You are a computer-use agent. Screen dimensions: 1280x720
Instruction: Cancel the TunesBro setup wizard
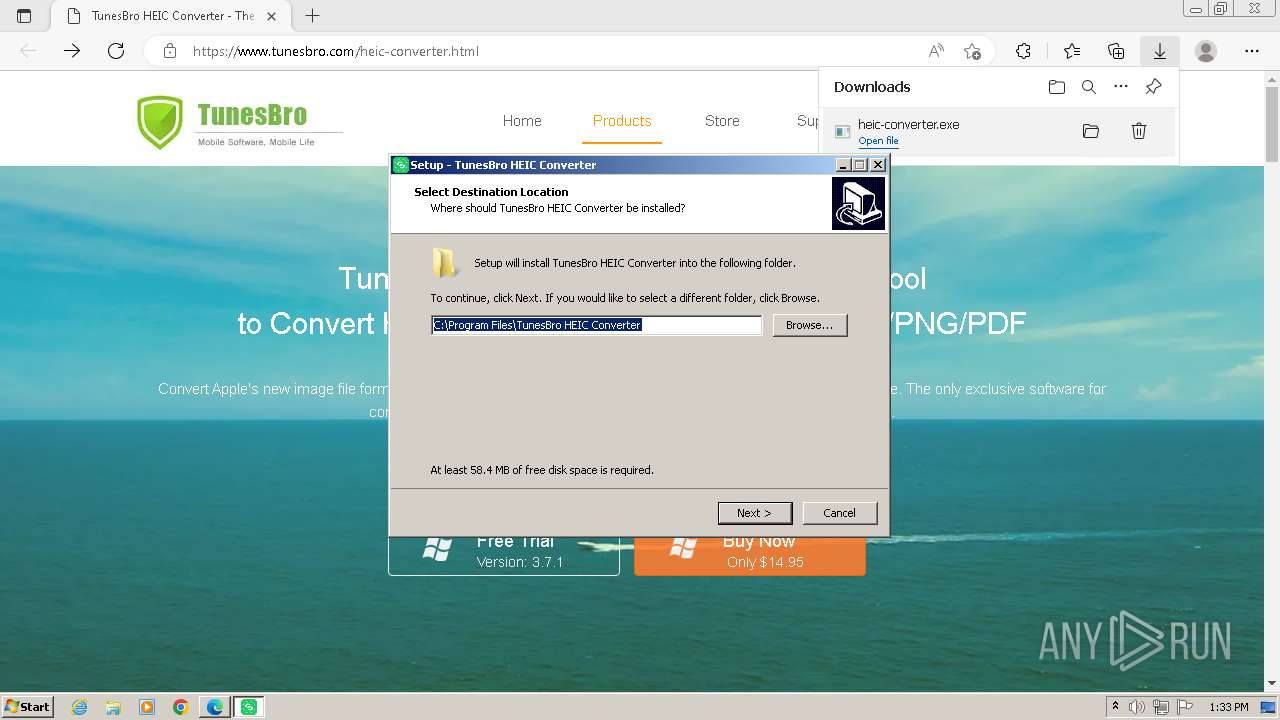[x=840, y=513]
